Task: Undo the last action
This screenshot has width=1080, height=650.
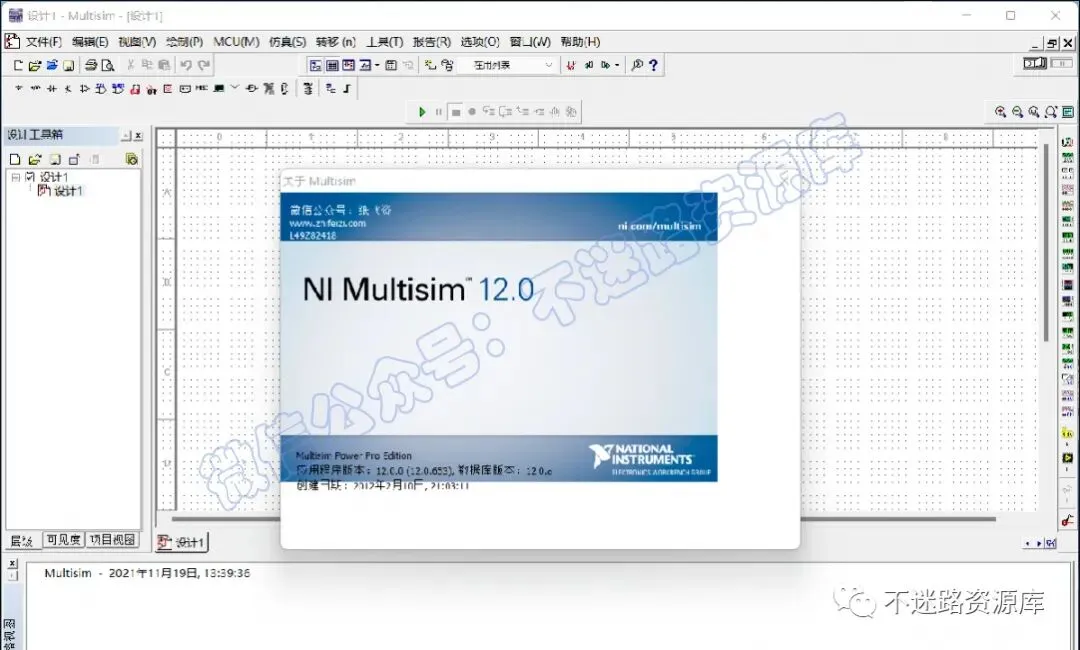Action: (186, 65)
